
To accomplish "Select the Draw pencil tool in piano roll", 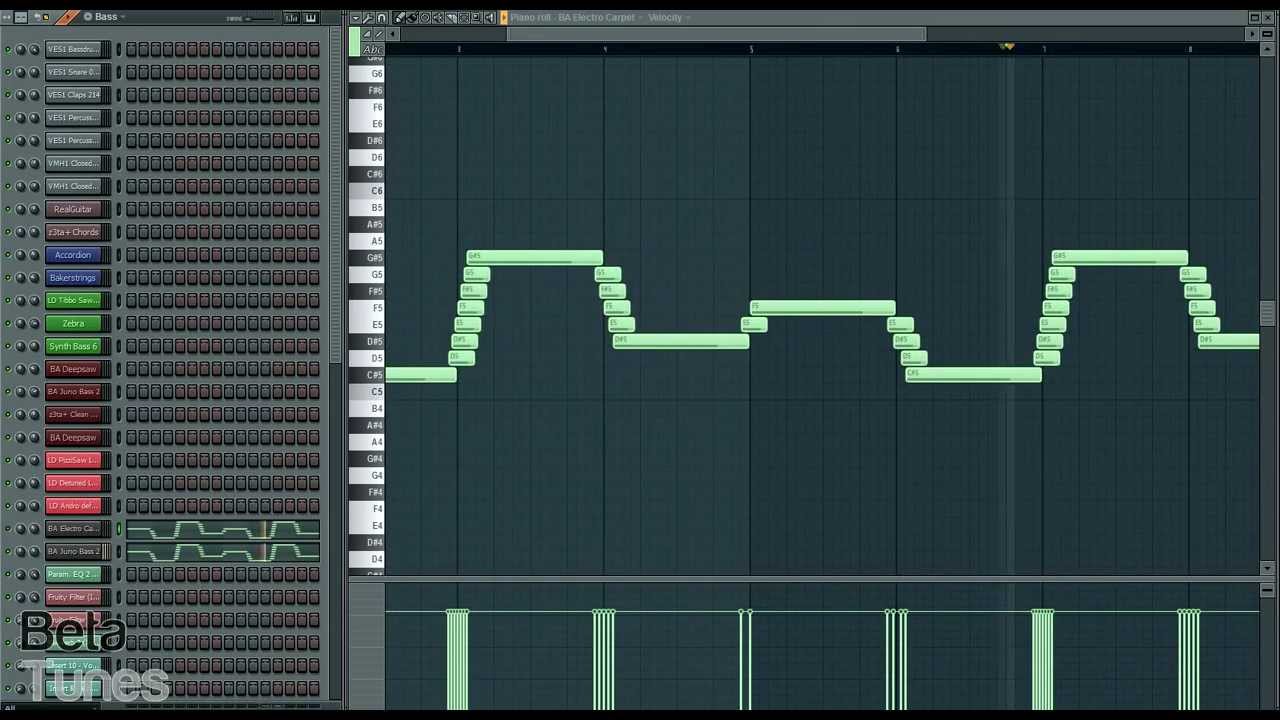I will [x=398, y=17].
